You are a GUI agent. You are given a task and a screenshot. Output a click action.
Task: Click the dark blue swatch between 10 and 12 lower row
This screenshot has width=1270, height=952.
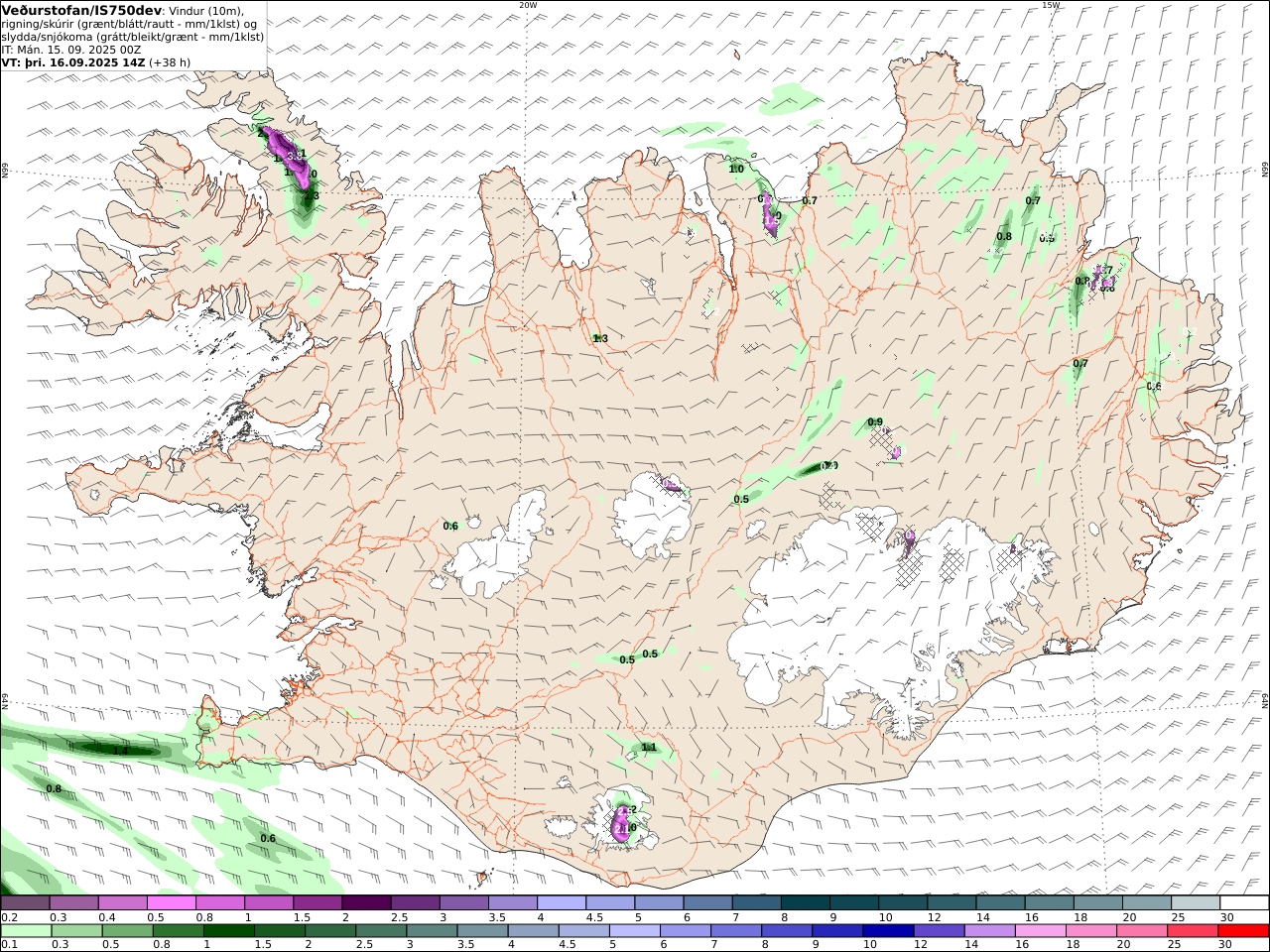(x=887, y=931)
